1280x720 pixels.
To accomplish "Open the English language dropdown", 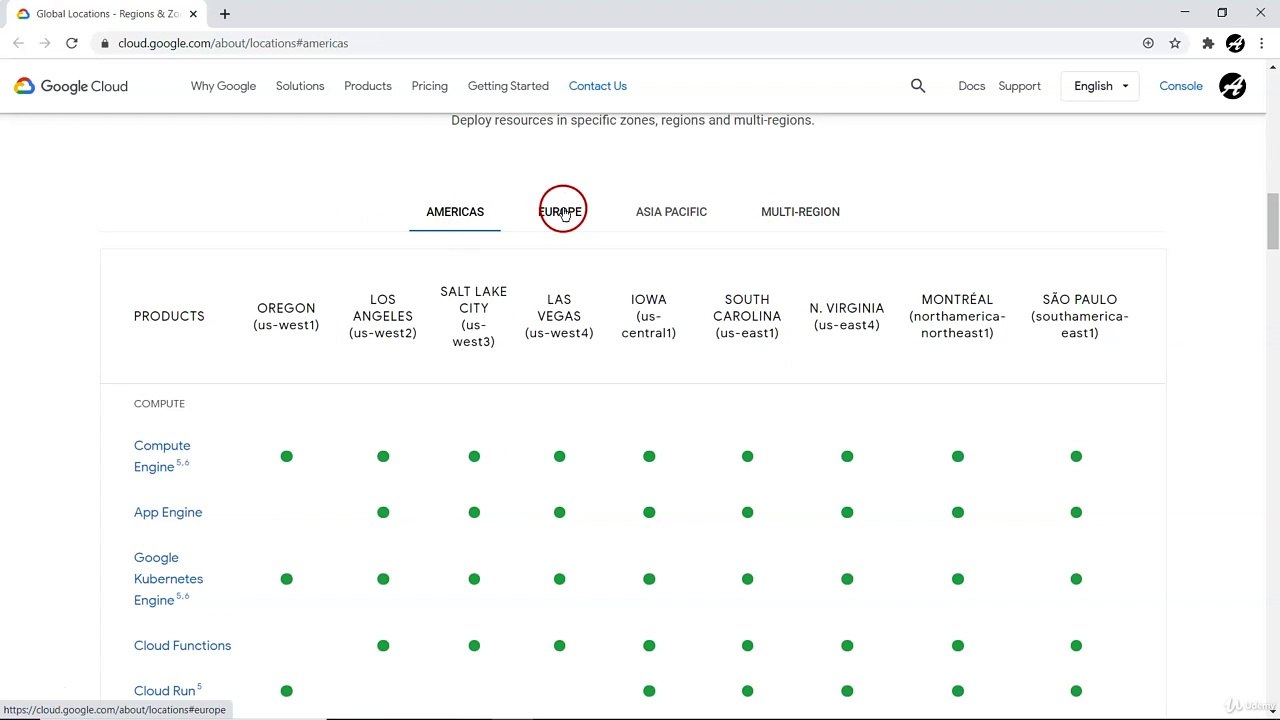I will [1100, 86].
